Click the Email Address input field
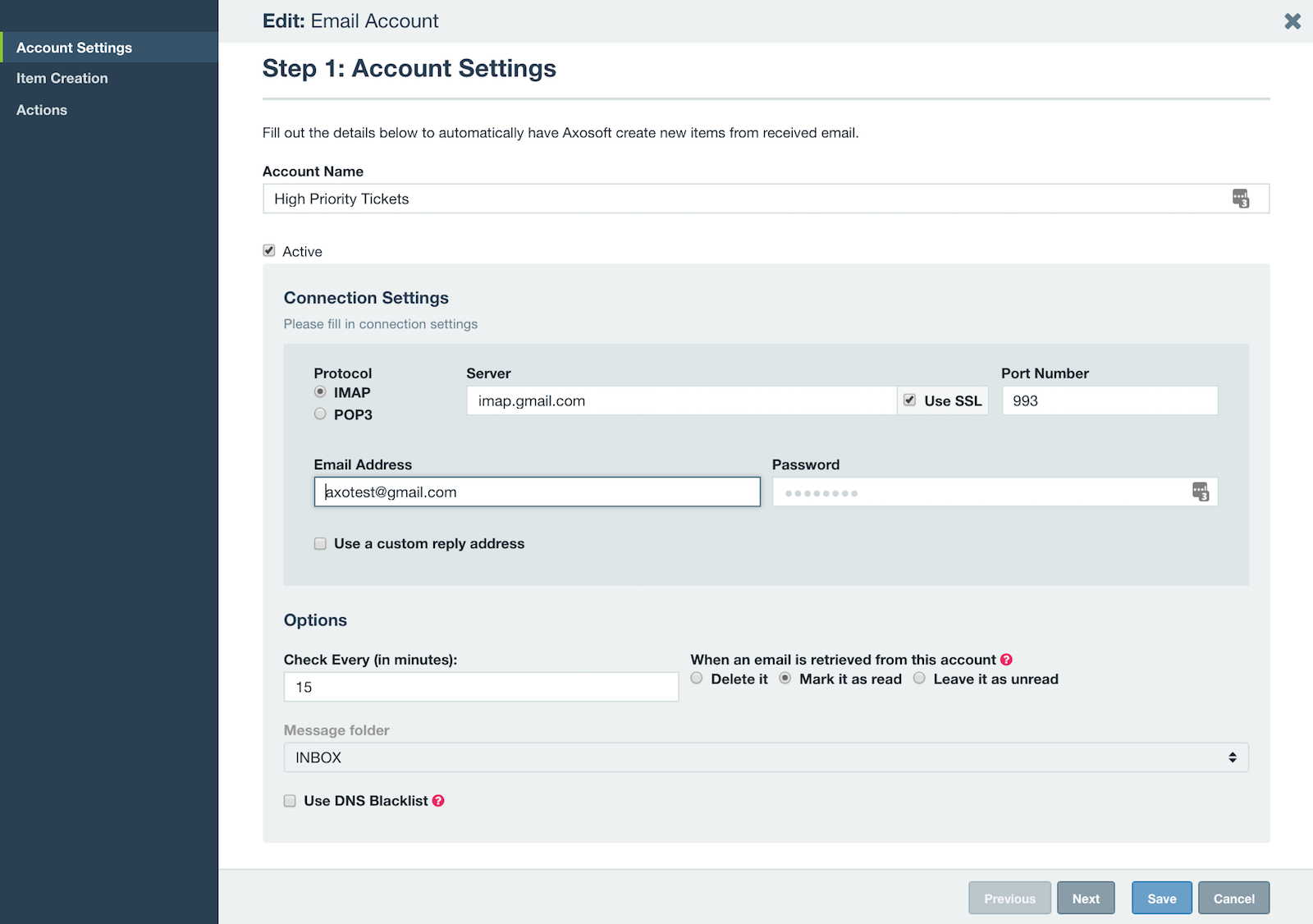1313x924 pixels. coord(537,492)
